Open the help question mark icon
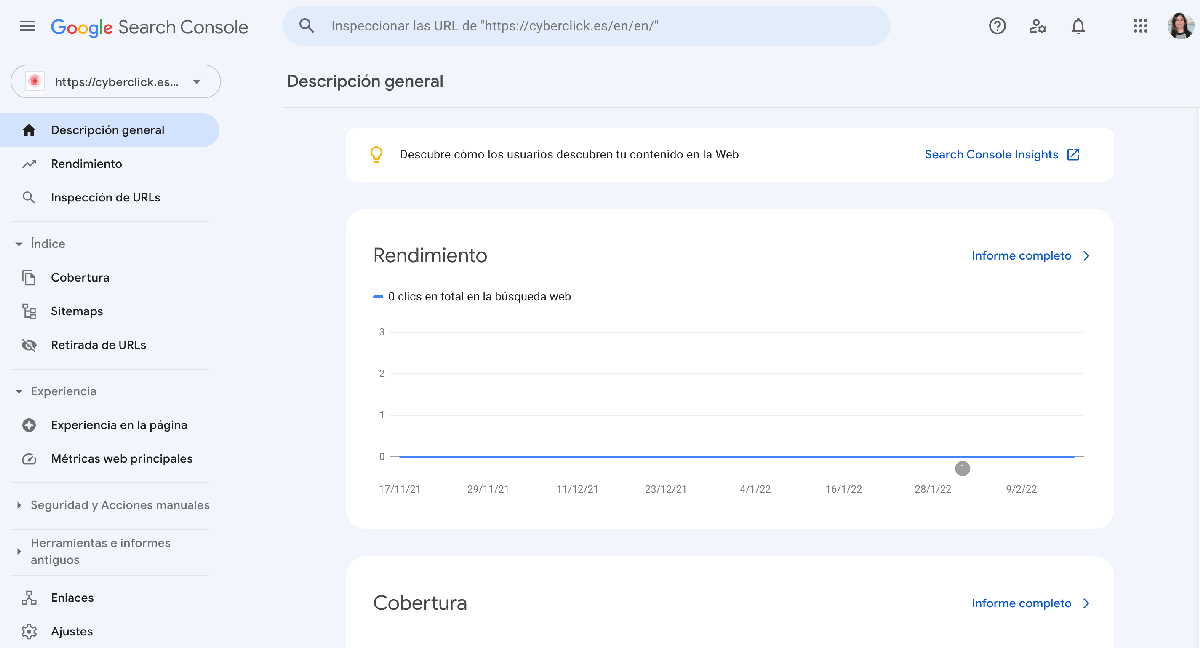Image resolution: width=1200 pixels, height=648 pixels. pos(997,27)
